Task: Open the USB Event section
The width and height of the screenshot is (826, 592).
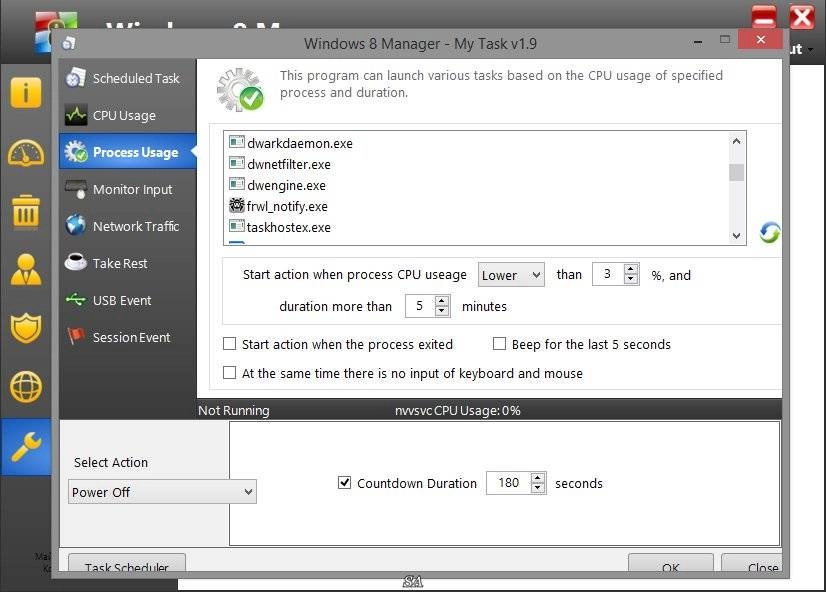Action: pos(127,300)
